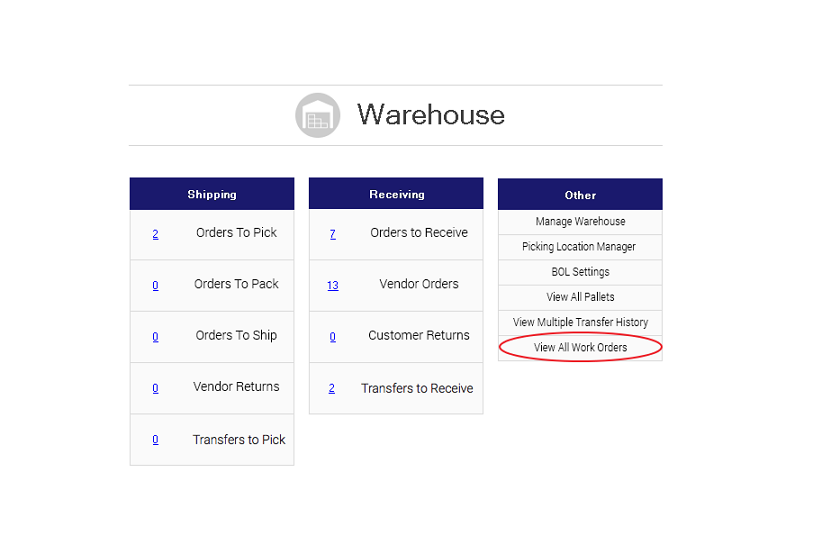Image resolution: width=840 pixels, height=536 pixels.
Task: Open Manage Warehouse
Action: click(x=580, y=222)
